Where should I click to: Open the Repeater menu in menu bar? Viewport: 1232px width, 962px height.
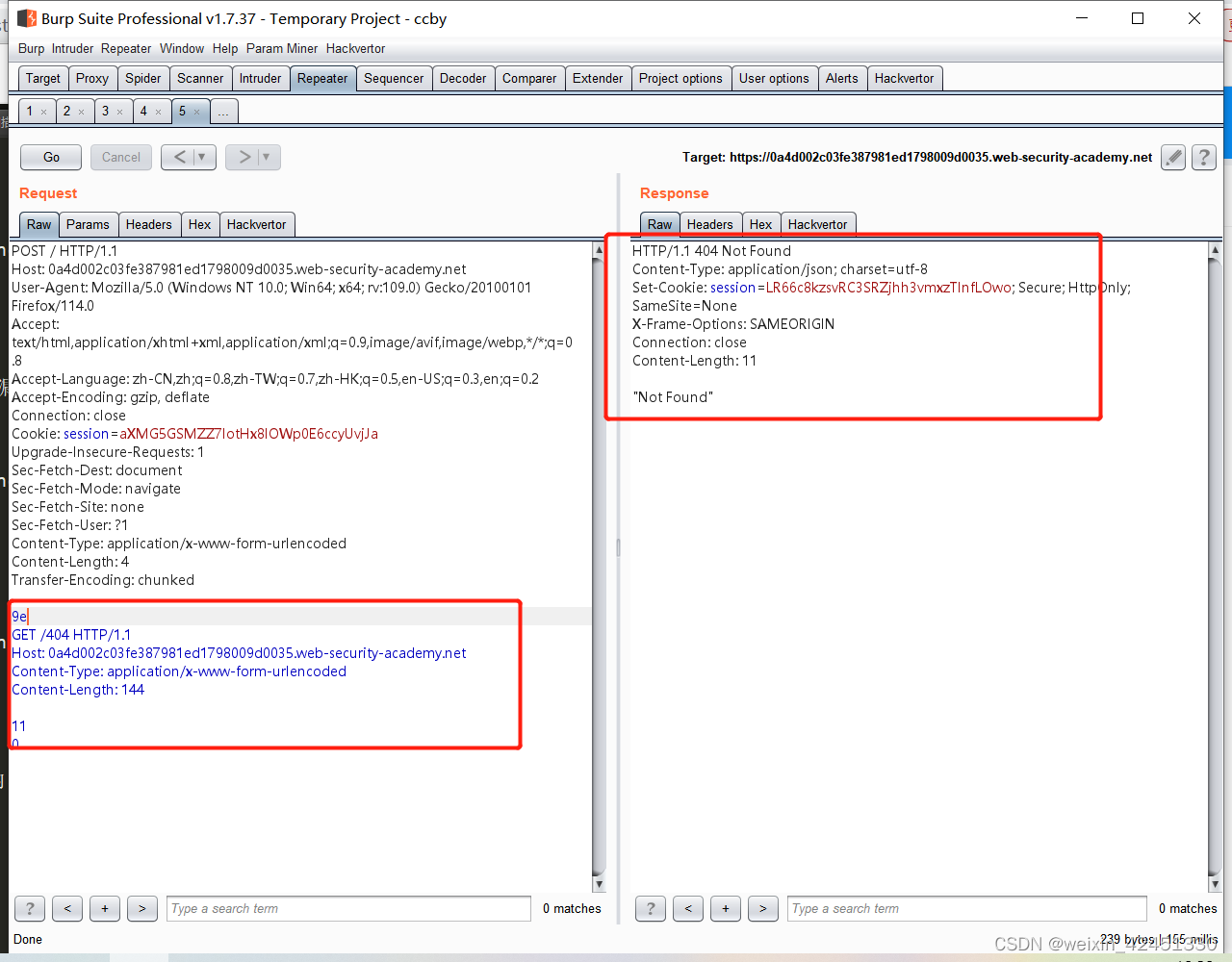(126, 48)
